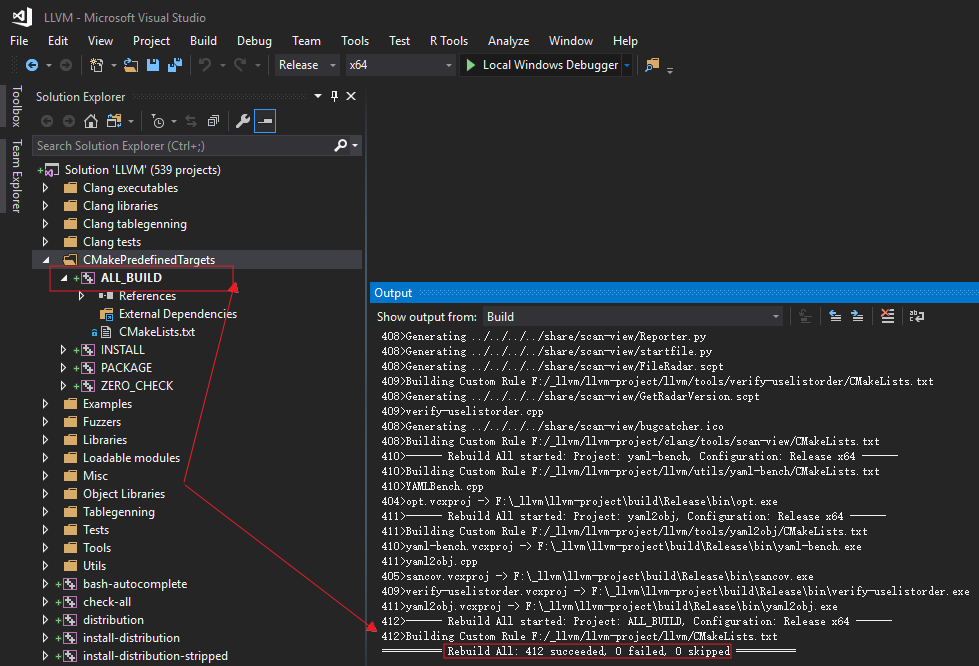The image size is (979, 666).
Task: Click the Local Windows Debugger button
Action: [x=541, y=65]
